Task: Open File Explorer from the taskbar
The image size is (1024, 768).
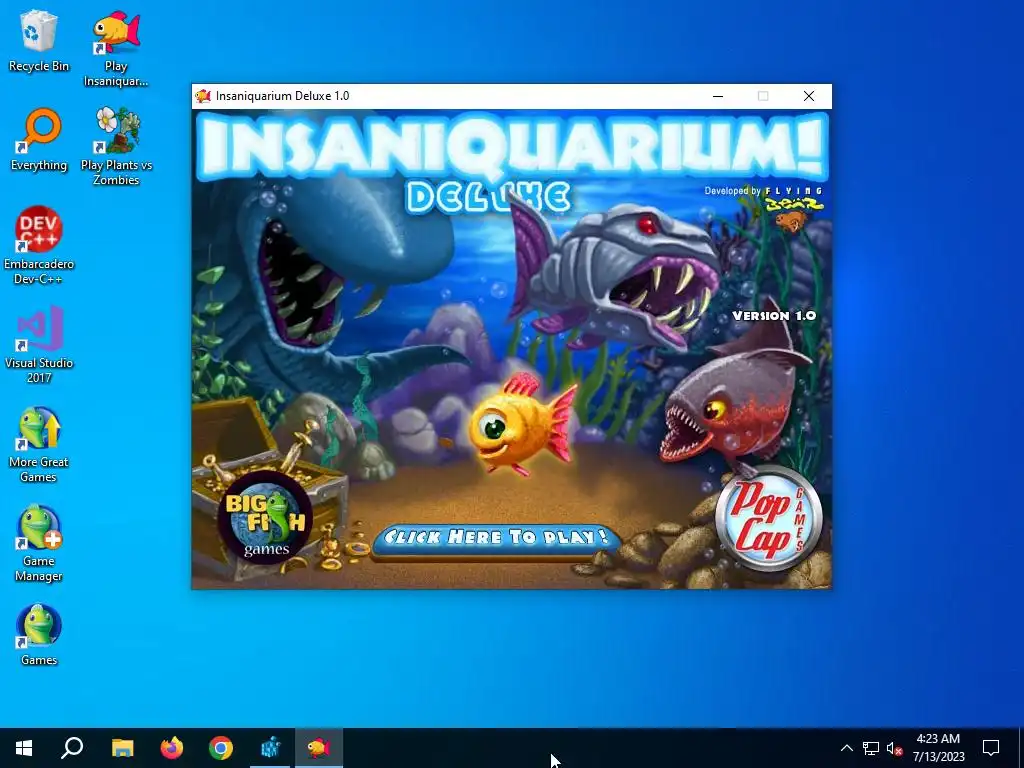Action: point(122,748)
